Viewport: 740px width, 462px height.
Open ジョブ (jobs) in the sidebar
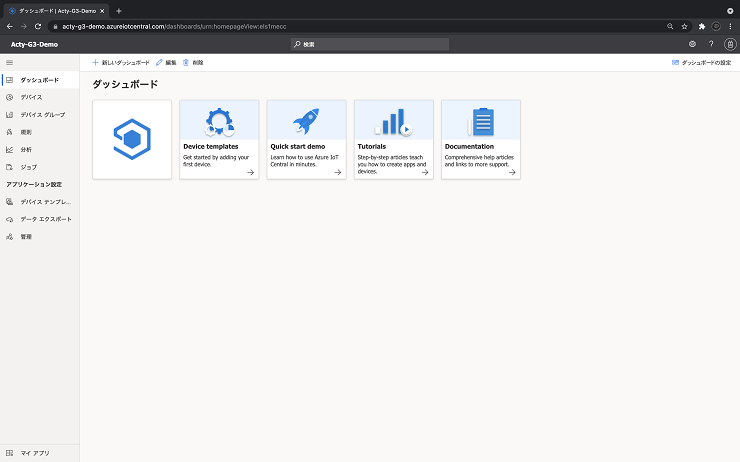(40, 167)
